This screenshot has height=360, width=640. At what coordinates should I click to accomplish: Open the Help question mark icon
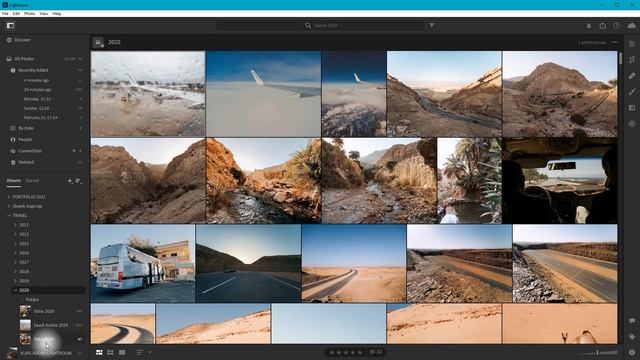pyautogui.click(x=616, y=25)
